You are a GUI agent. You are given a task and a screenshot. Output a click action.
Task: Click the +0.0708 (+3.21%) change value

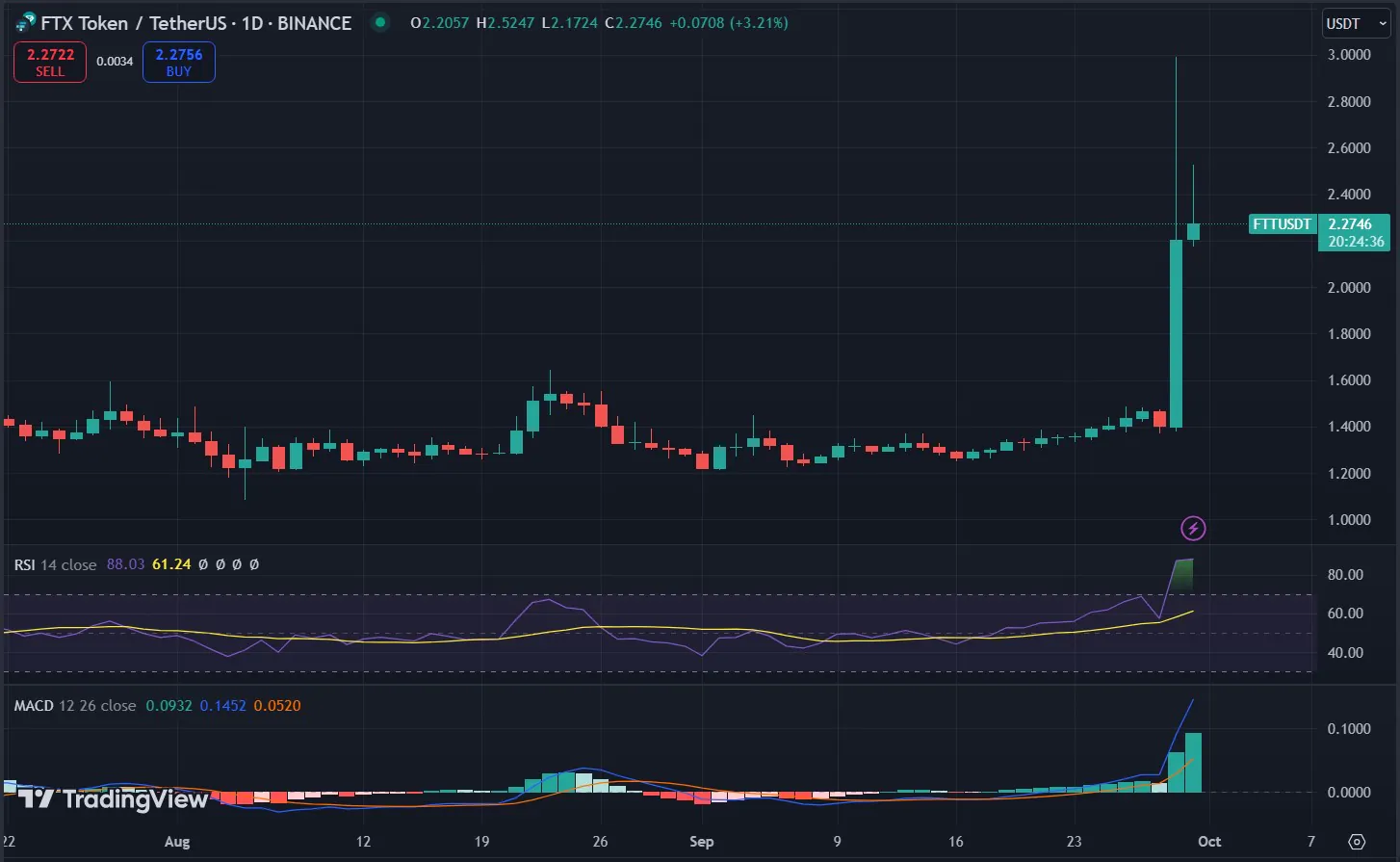coord(728,22)
